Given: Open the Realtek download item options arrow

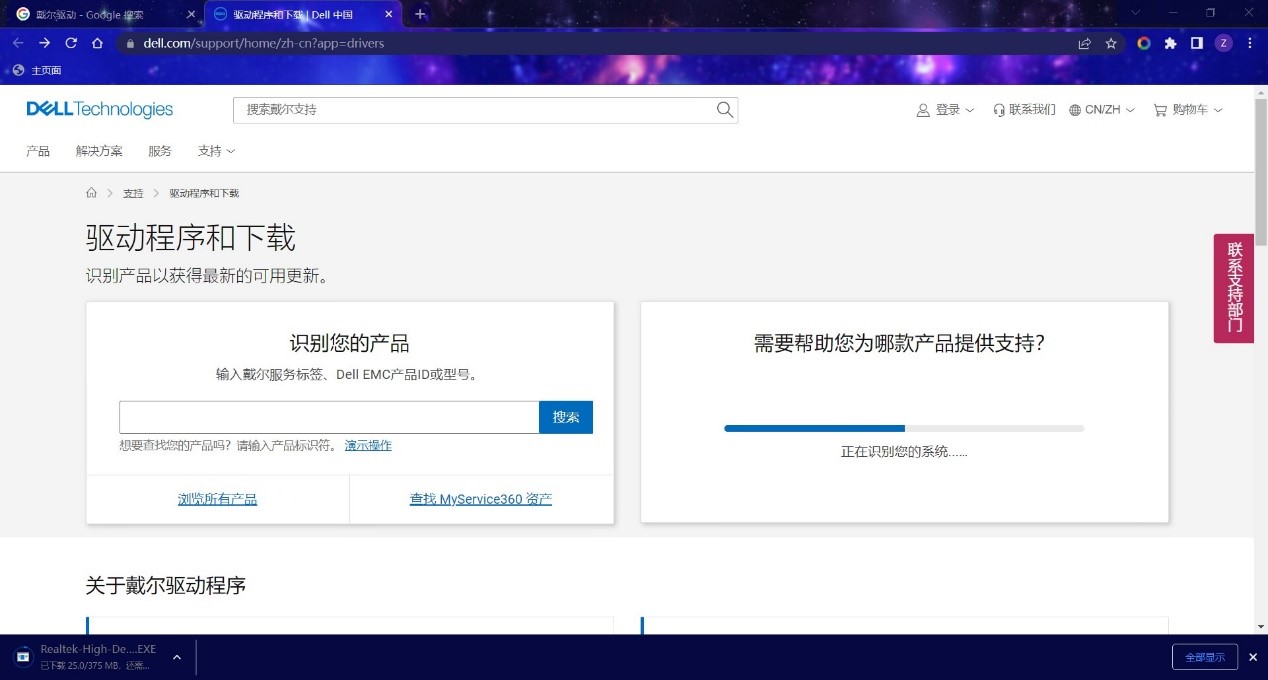Looking at the screenshot, I should pyautogui.click(x=177, y=657).
